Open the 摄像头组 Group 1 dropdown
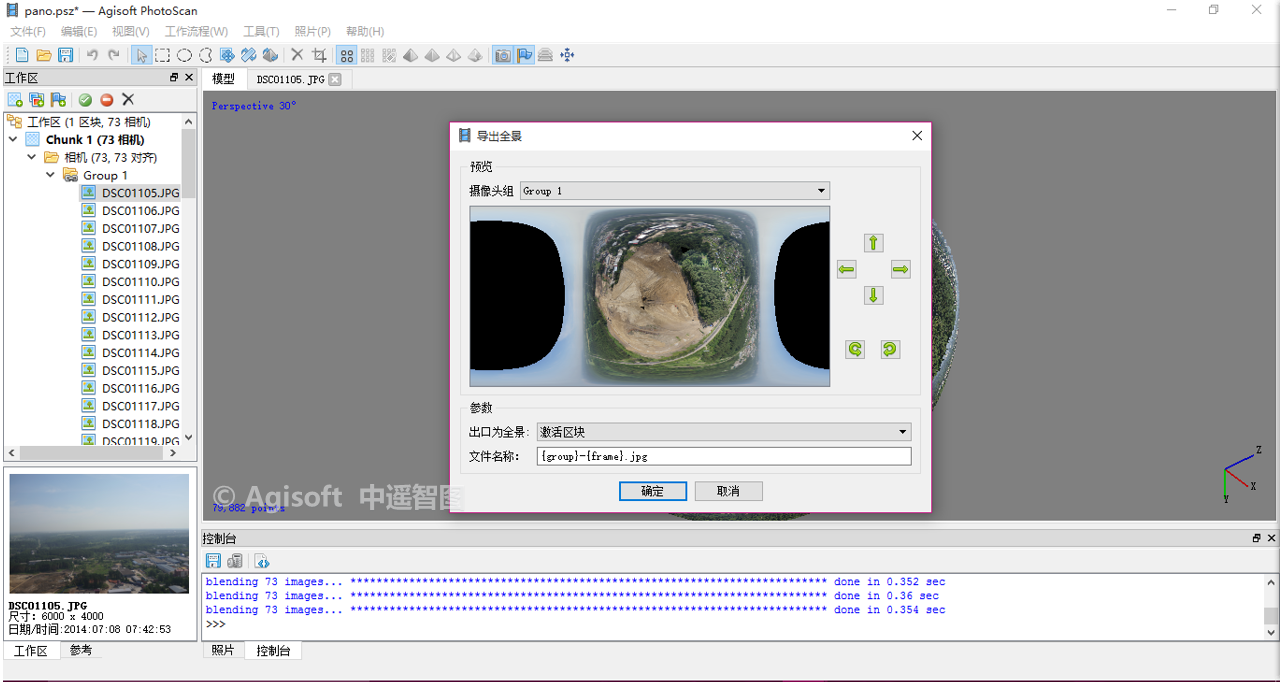The width and height of the screenshot is (1280, 682). (x=675, y=191)
